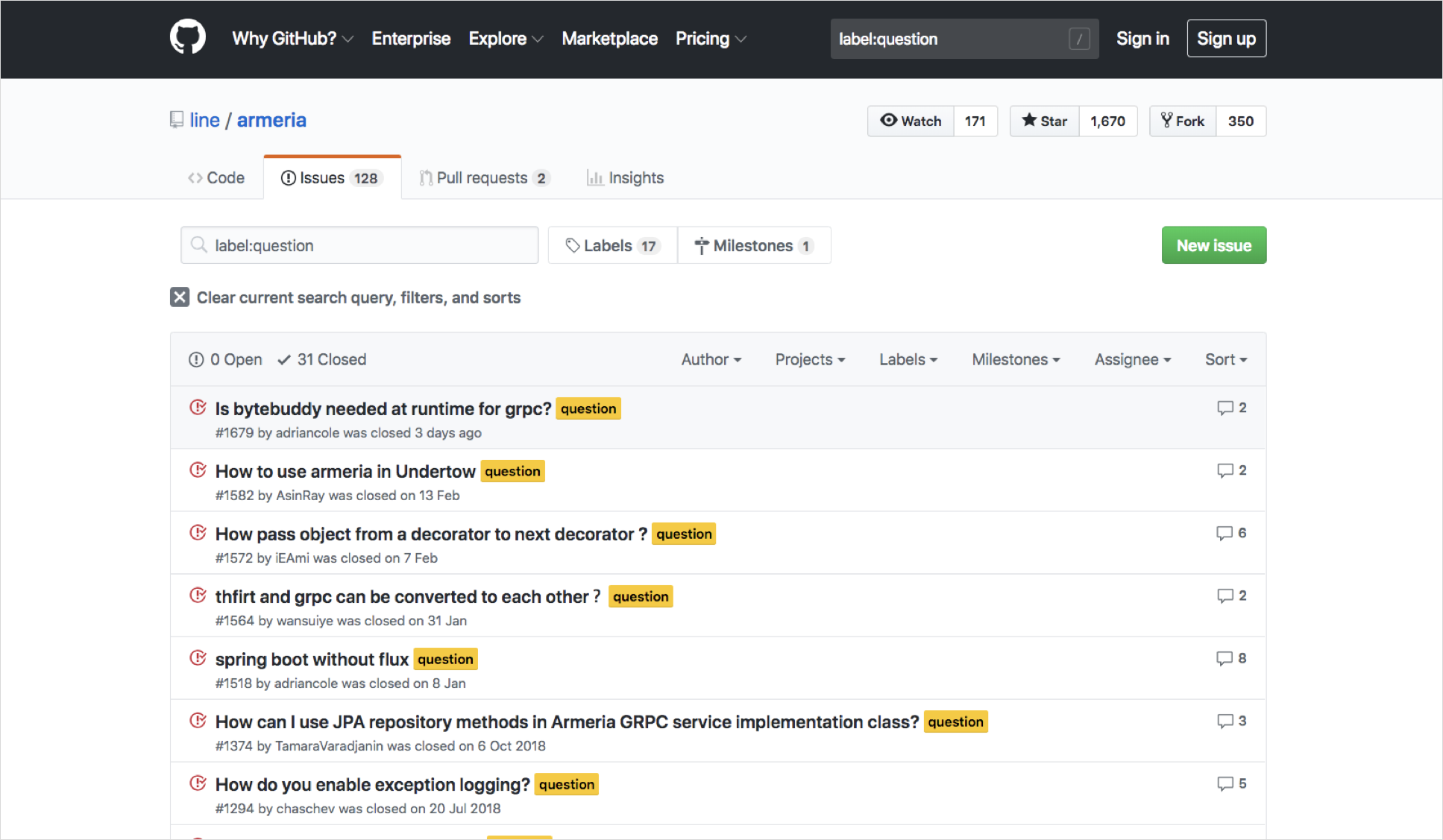This screenshot has height=840, width=1443.
Task: Open the Assignee filter dropdown
Action: click(1133, 359)
